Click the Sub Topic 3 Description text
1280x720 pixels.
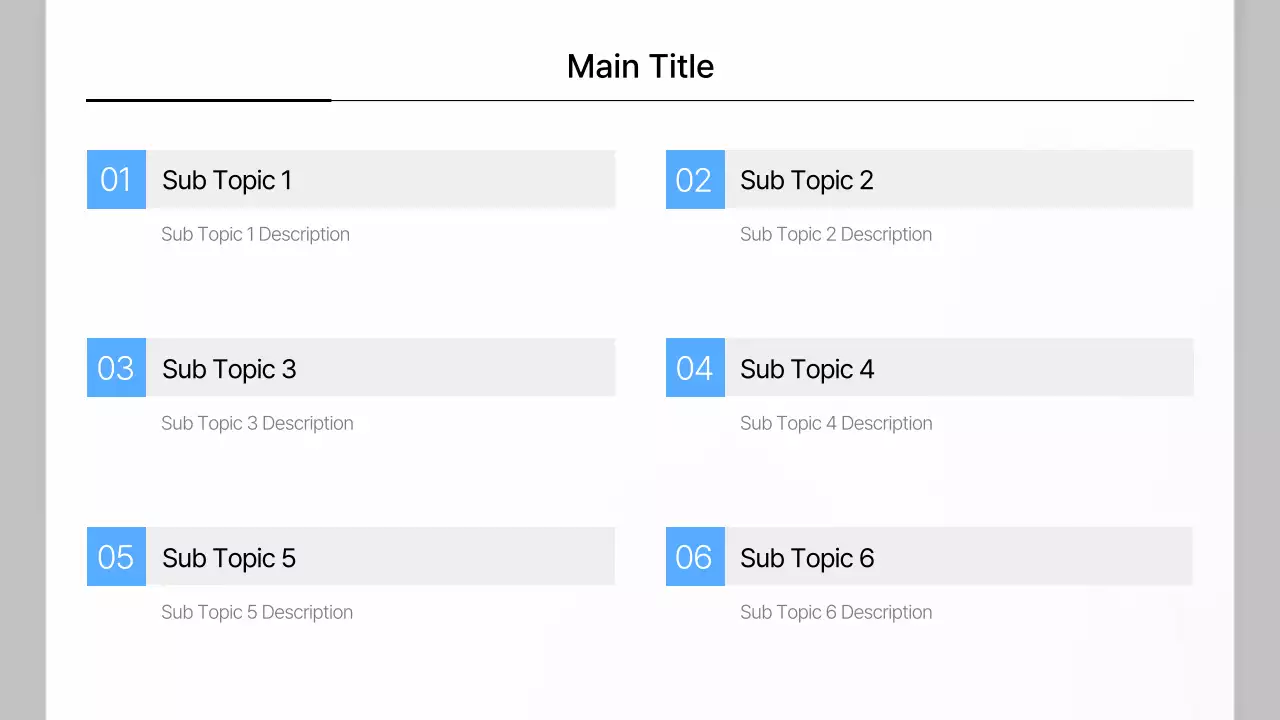(x=257, y=423)
